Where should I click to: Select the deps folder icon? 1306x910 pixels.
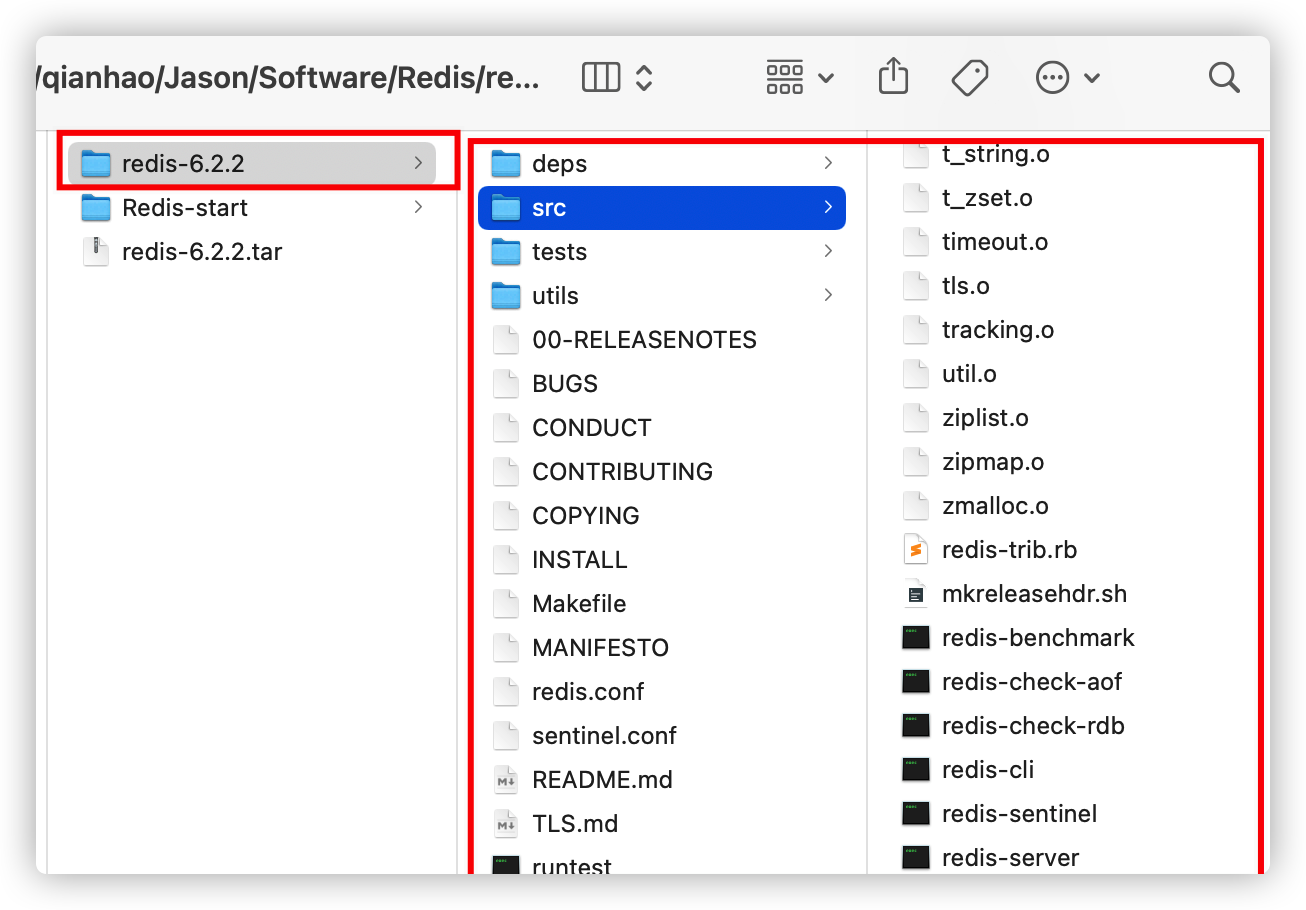tap(507, 163)
